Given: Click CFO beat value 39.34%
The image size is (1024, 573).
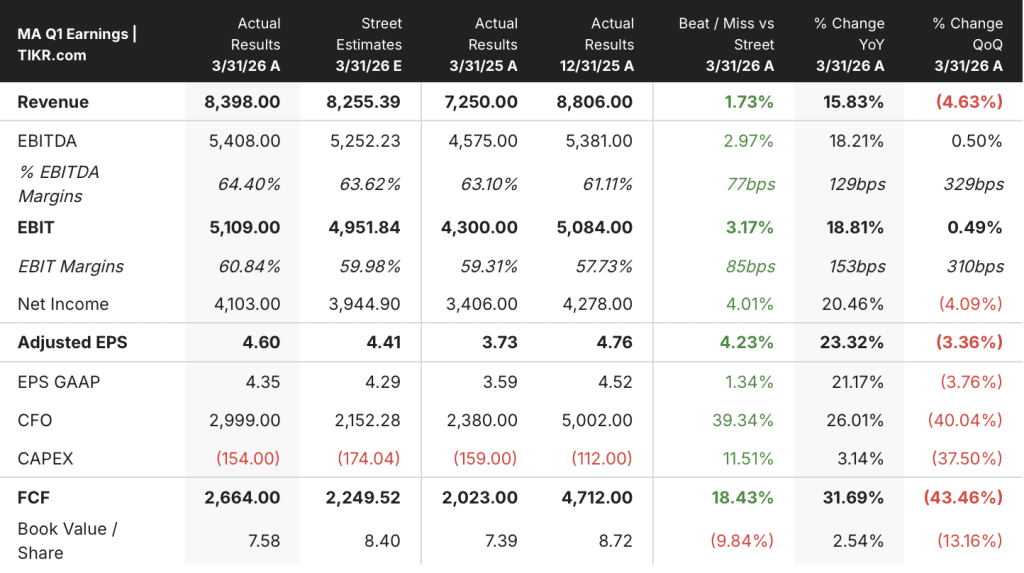Looking at the screenshot, I should [743, 420].
